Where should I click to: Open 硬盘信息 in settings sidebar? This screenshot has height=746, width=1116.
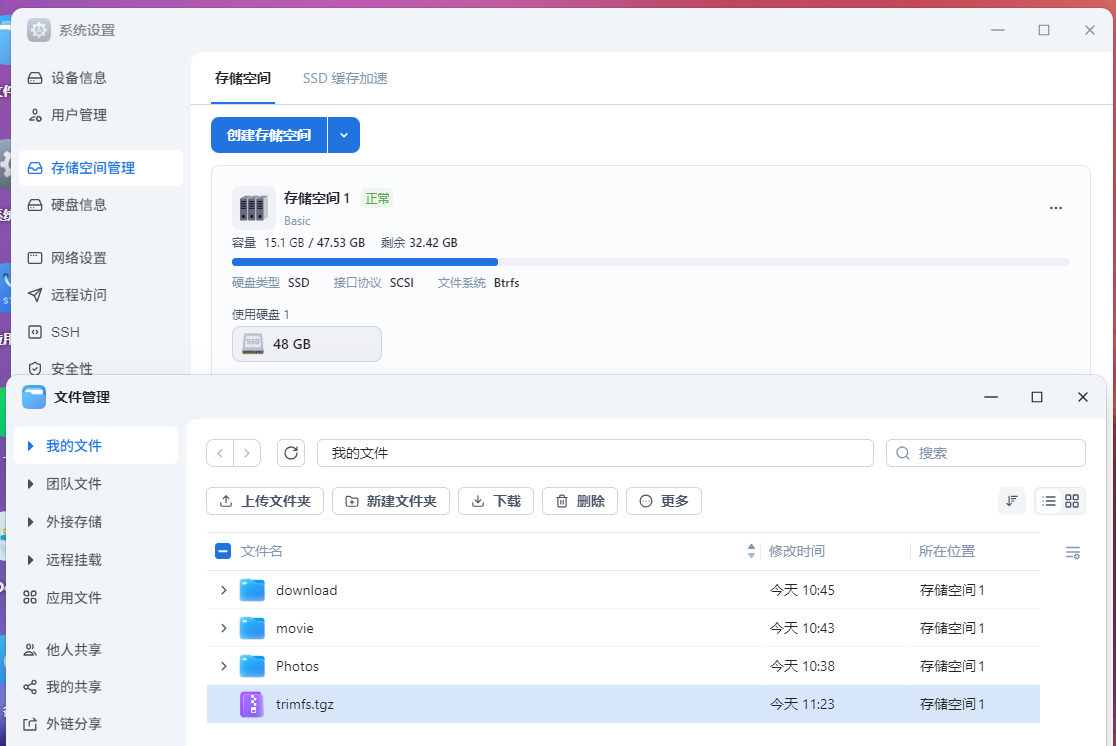[78, 205]
